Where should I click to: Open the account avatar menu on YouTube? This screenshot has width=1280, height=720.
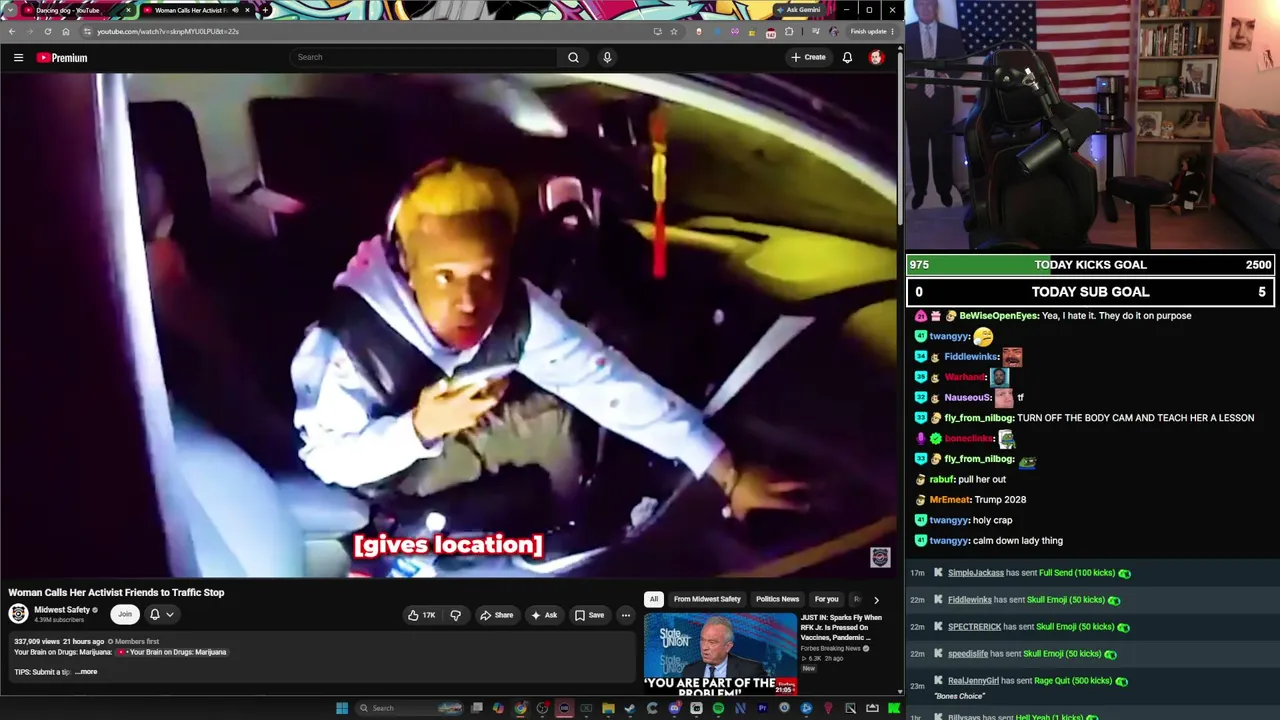point(876,57)
